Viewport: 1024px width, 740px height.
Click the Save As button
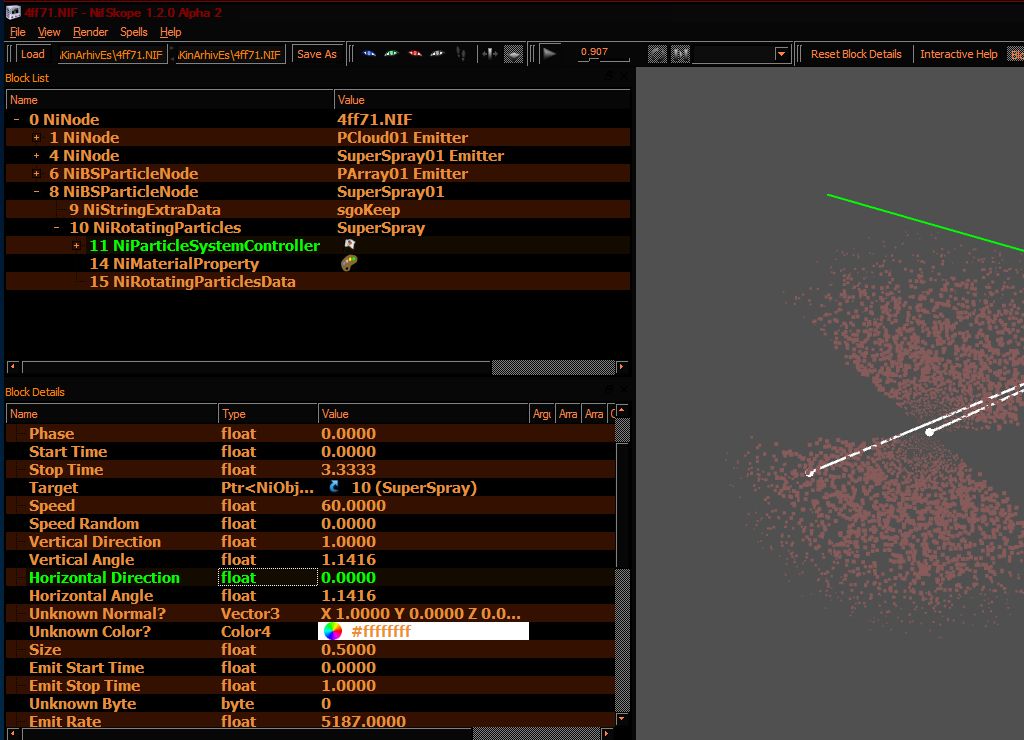(x=317, y=54)
